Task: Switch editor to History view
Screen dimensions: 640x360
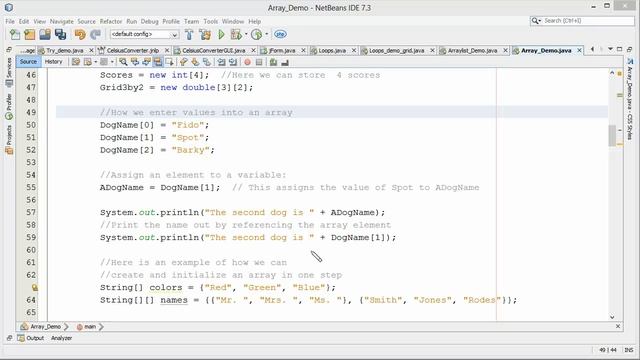Action: pos(53,62)
